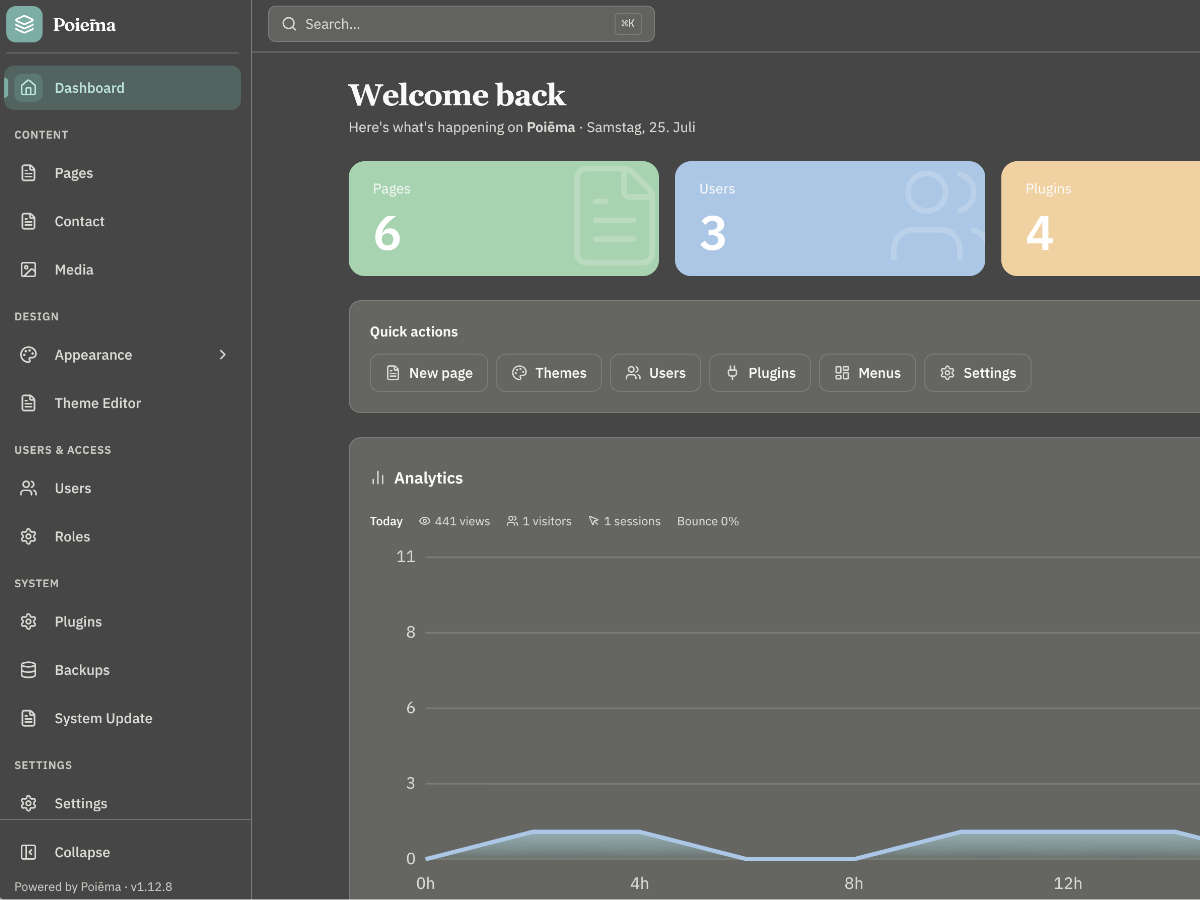This screenshot has height=900, width=1200.
Task: Click the Users people icon in sidebar
Action: tap(29, 488)
